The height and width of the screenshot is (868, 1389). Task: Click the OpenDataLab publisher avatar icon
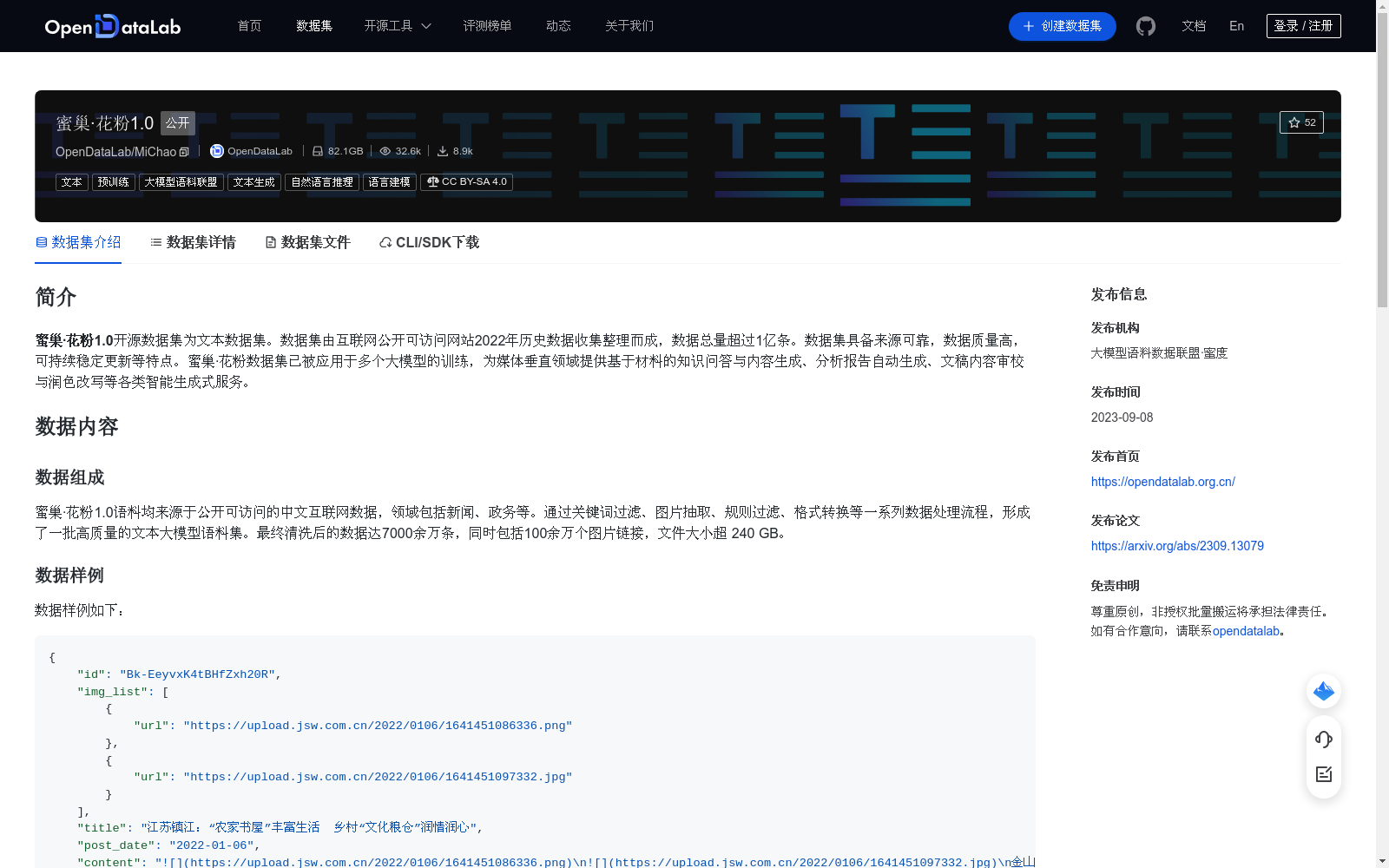pyautogui.click(x=217, y=151)
